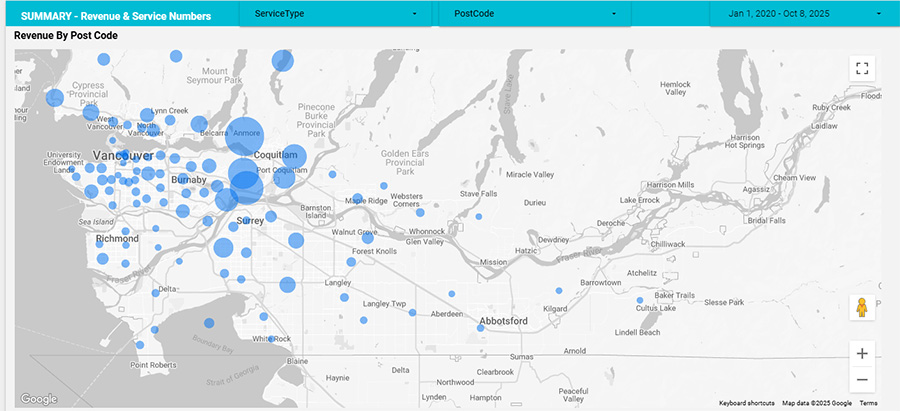Image resolution: width=900 pixels, height=411 pixels.
Task: Click the SUMMARY Revenue & Service Numbers title
Action: coord(115,15)
